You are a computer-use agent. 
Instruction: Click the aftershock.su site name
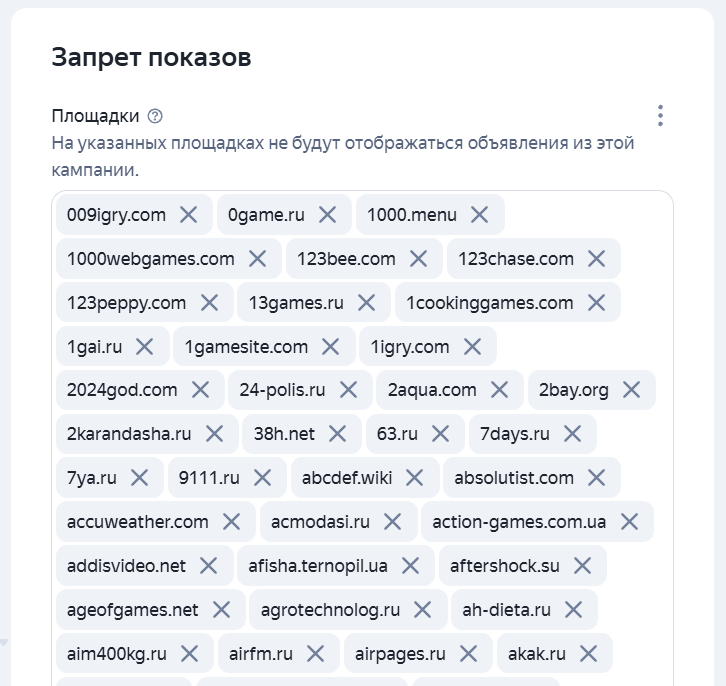pyautogui.click(x=505, y=566)
